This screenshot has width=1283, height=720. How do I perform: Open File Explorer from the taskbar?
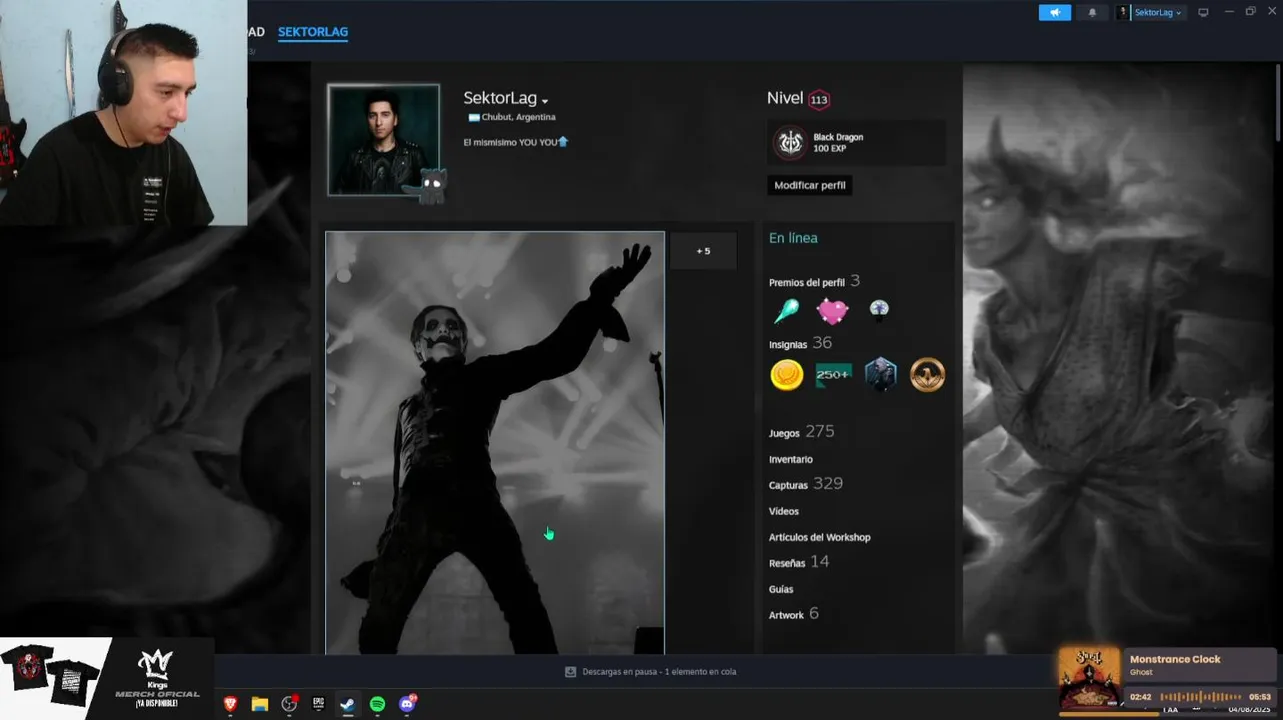pyautogui.click(x=260, y=704)
